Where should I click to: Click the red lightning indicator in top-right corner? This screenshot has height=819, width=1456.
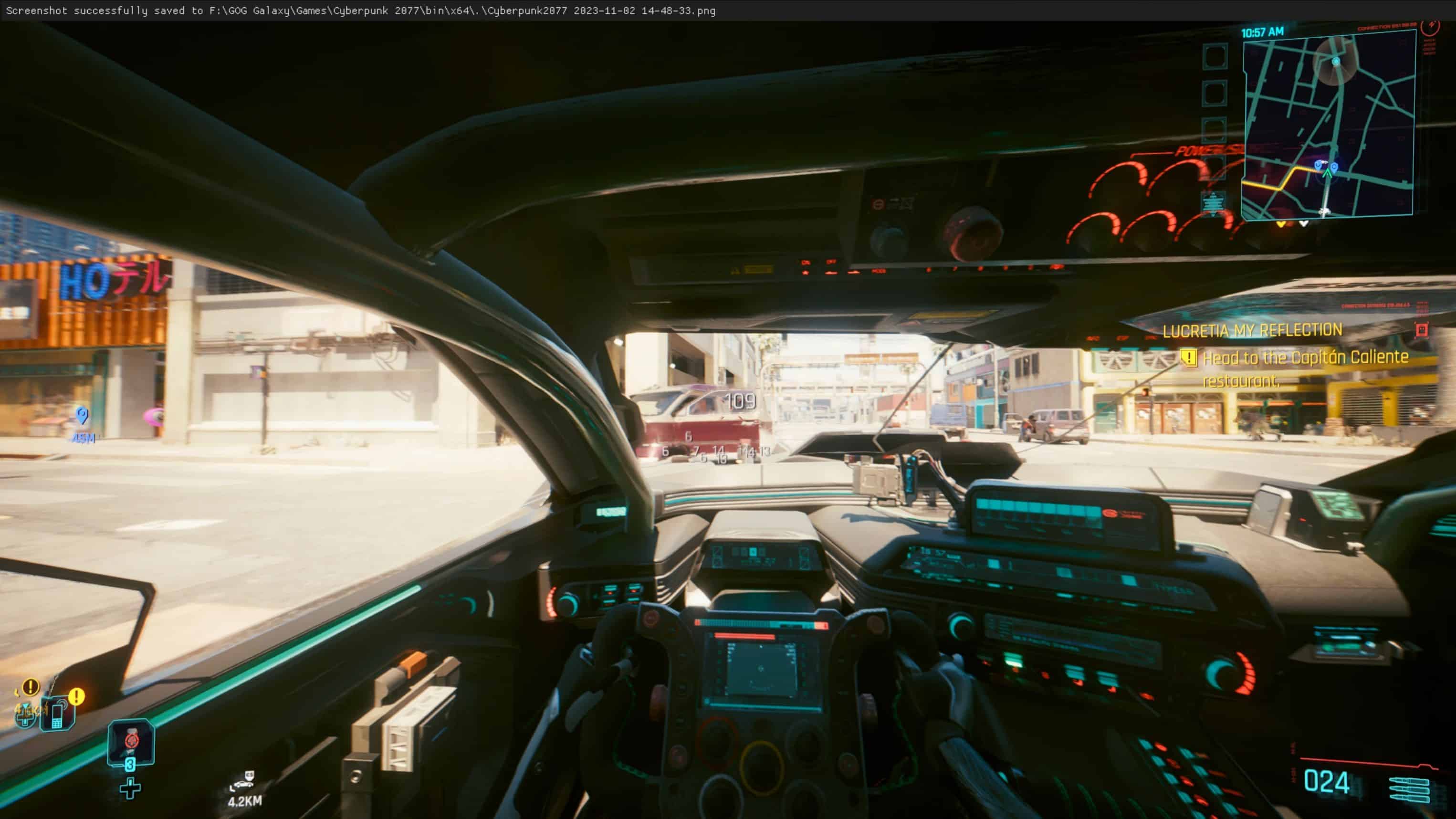[x=1431, y=26]
